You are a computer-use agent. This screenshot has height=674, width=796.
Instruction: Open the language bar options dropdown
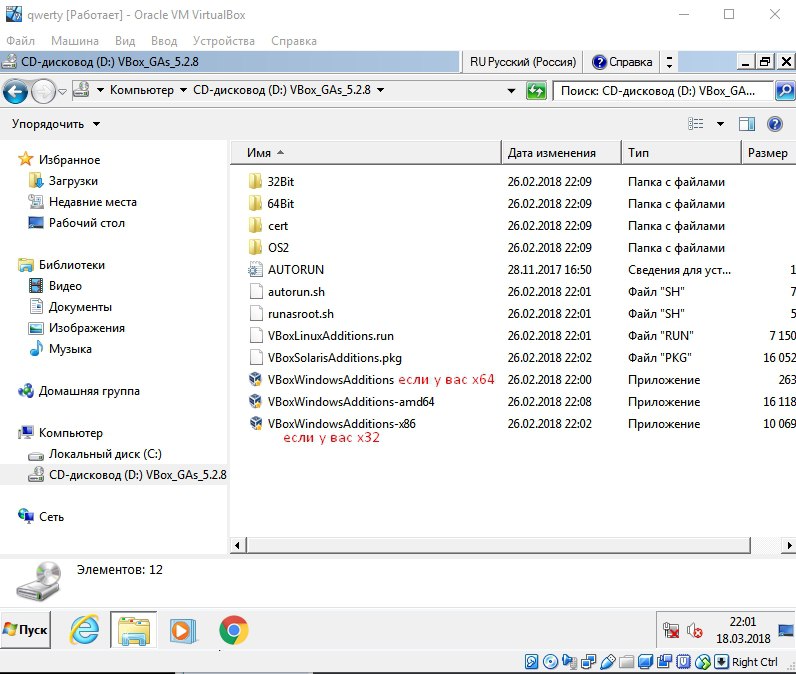tap(669, 62)
